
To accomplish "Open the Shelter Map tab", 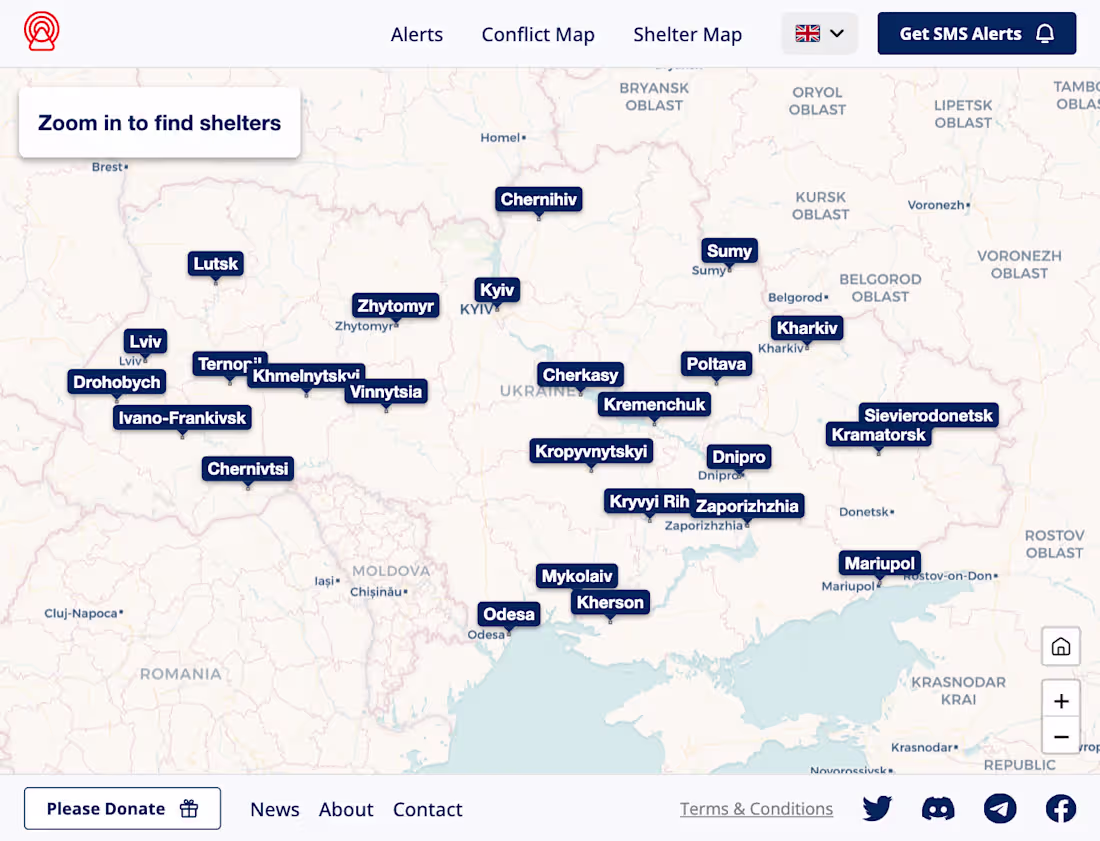I will coord(687,34).
